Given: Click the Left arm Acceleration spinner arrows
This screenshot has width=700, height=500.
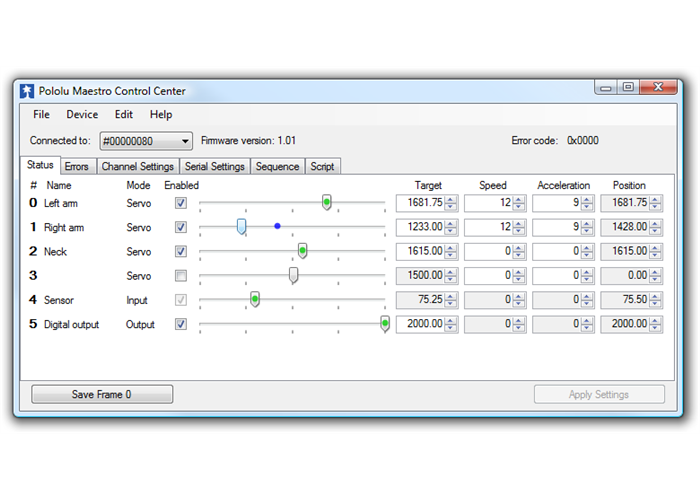Looking at the screenshot, I should click(x=588, y=203).
